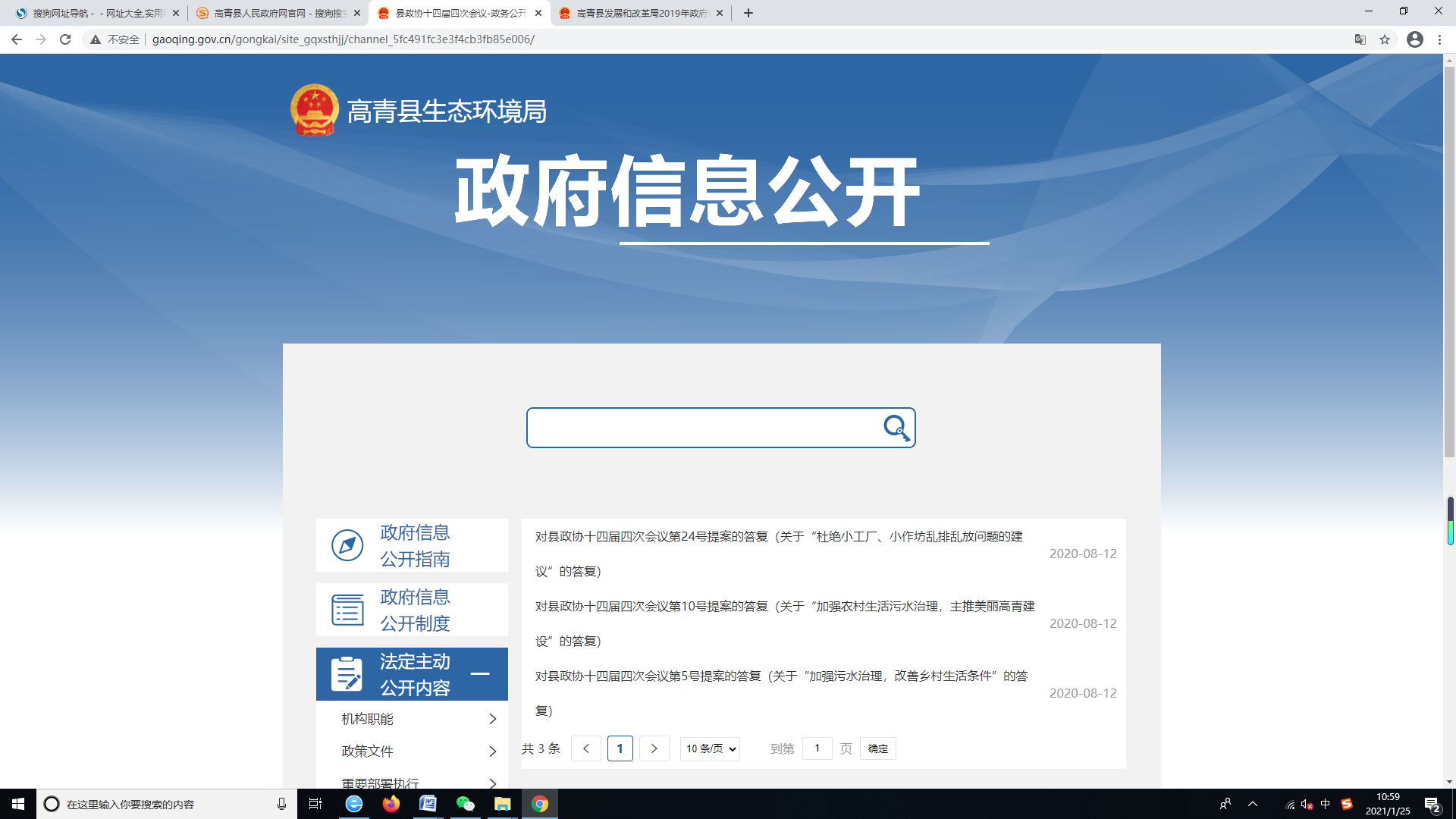Click the vertical page scrollbar

tap(1449, 262)
